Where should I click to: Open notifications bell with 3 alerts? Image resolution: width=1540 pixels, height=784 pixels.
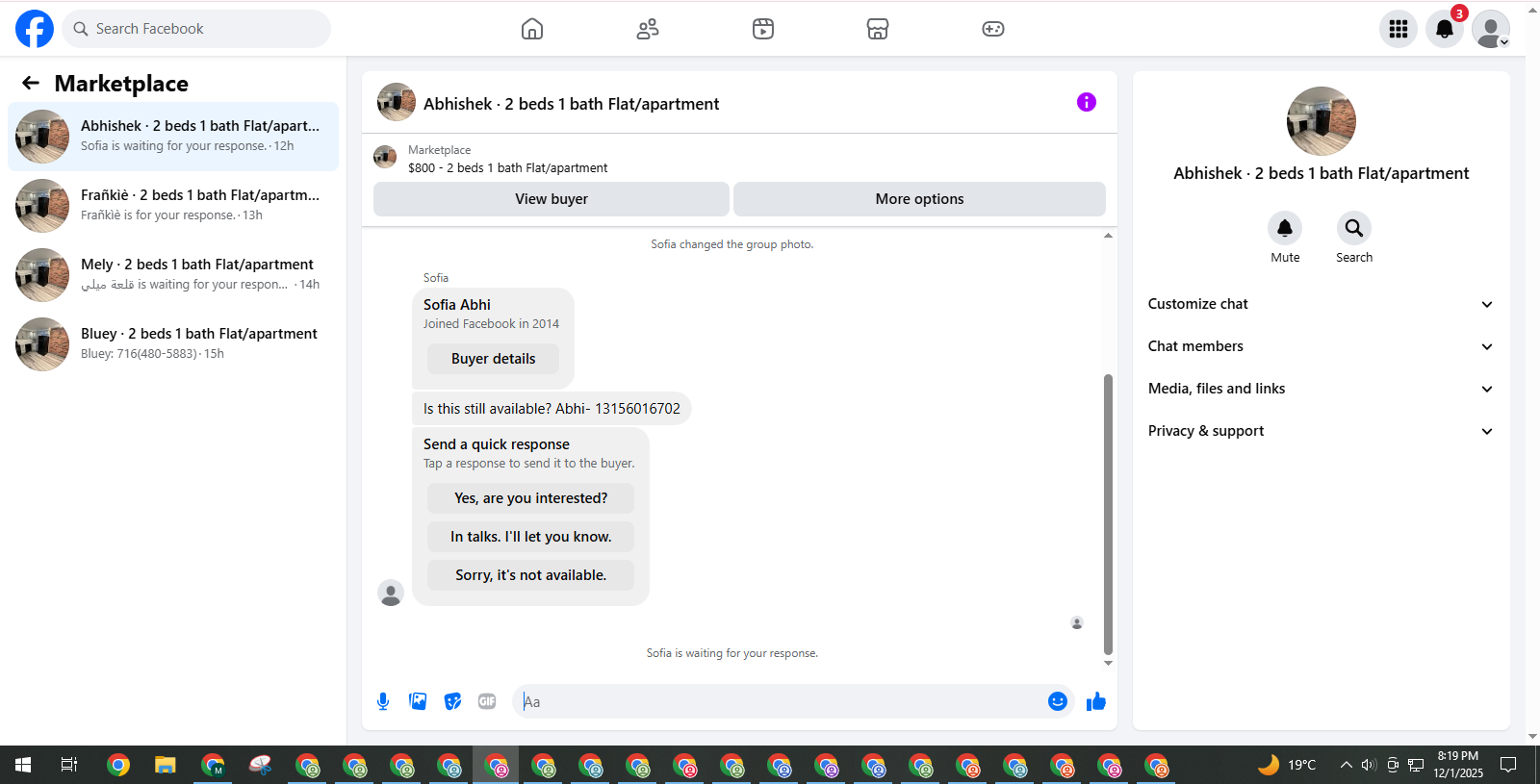[1445, 29]
